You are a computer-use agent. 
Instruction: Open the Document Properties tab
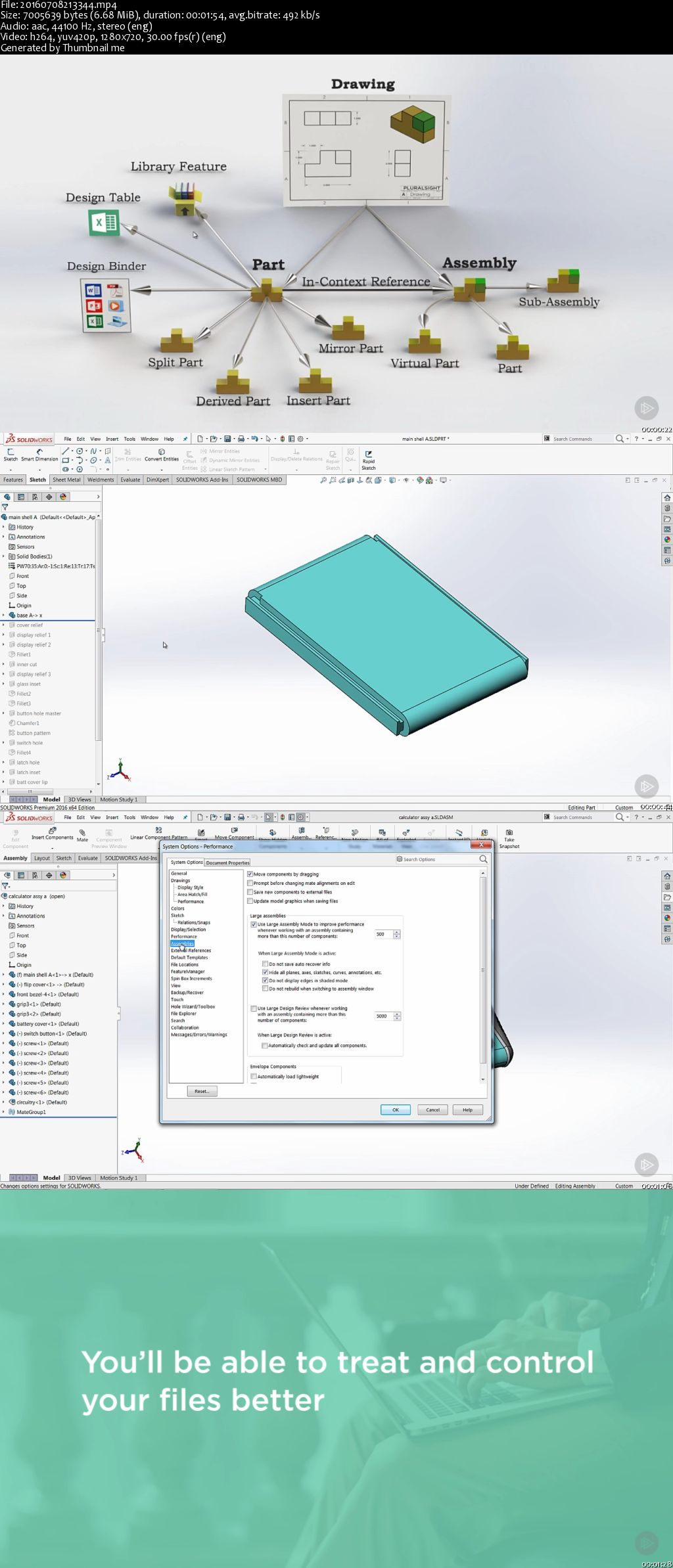click(x=227, y=862)
